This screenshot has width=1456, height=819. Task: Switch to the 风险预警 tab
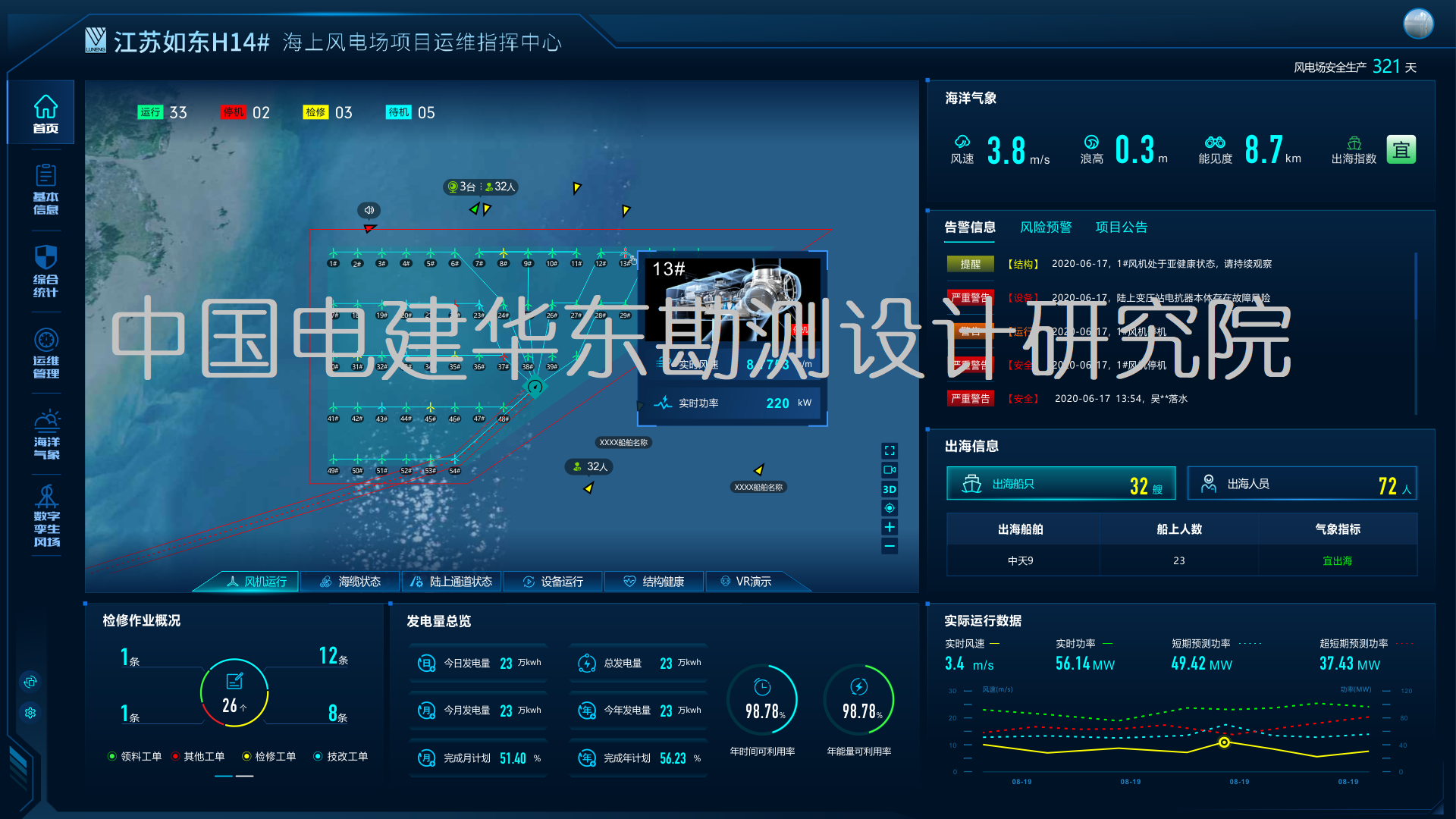coord(1046,227)
